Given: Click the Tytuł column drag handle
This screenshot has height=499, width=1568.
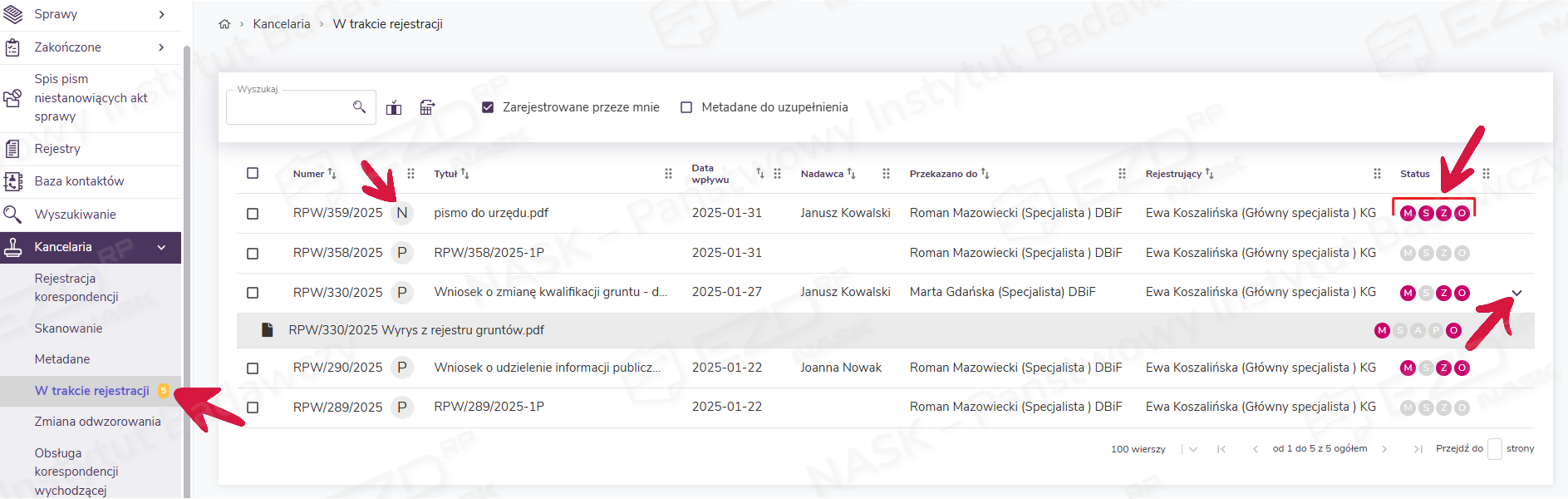Looking at the screenshot, I should point(668,174).
